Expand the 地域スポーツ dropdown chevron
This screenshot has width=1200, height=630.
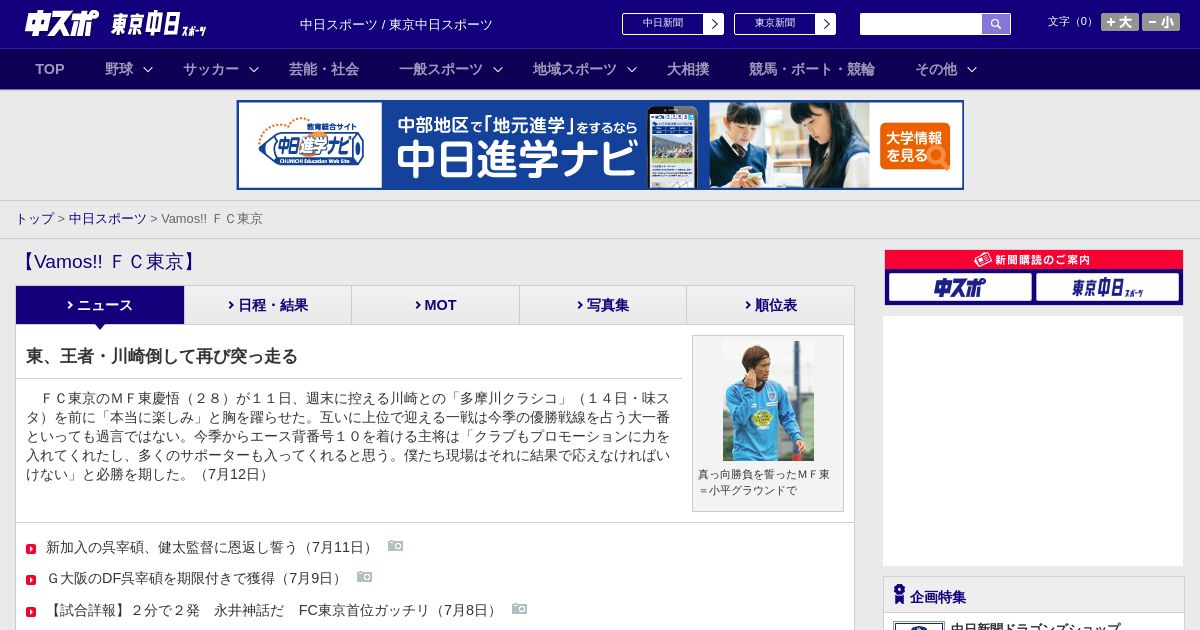click(x=632, y=69)
